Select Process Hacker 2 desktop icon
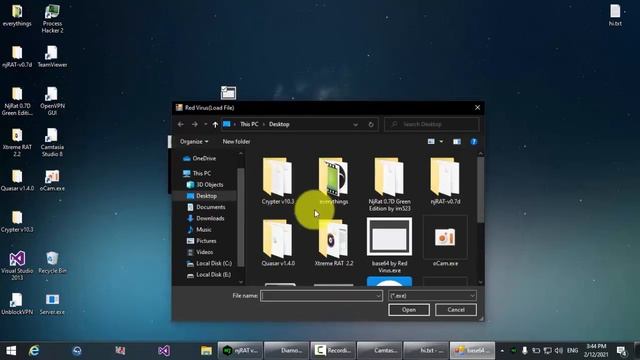Image resolution: width=640 pixels, height=360 pixels. pos(52,19)
